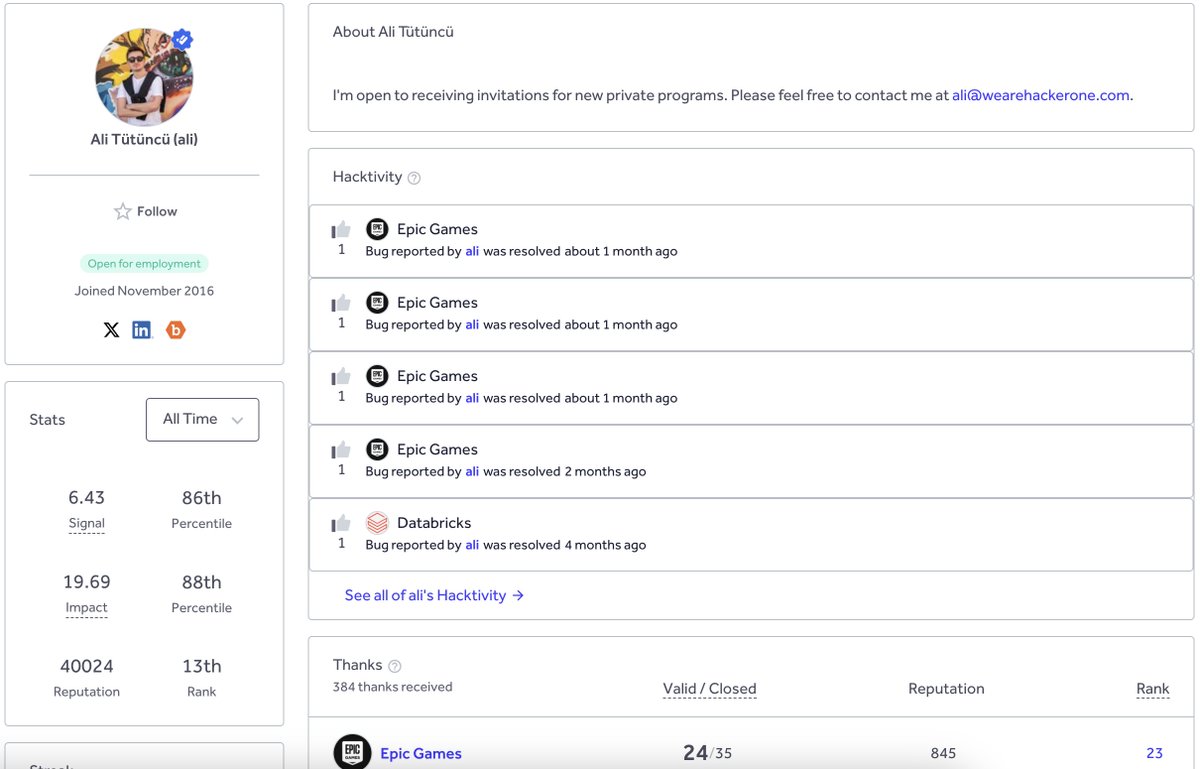1200x769 pixels.
Task: Click the 86th Percentile value
Action: (x=202, y=498)
